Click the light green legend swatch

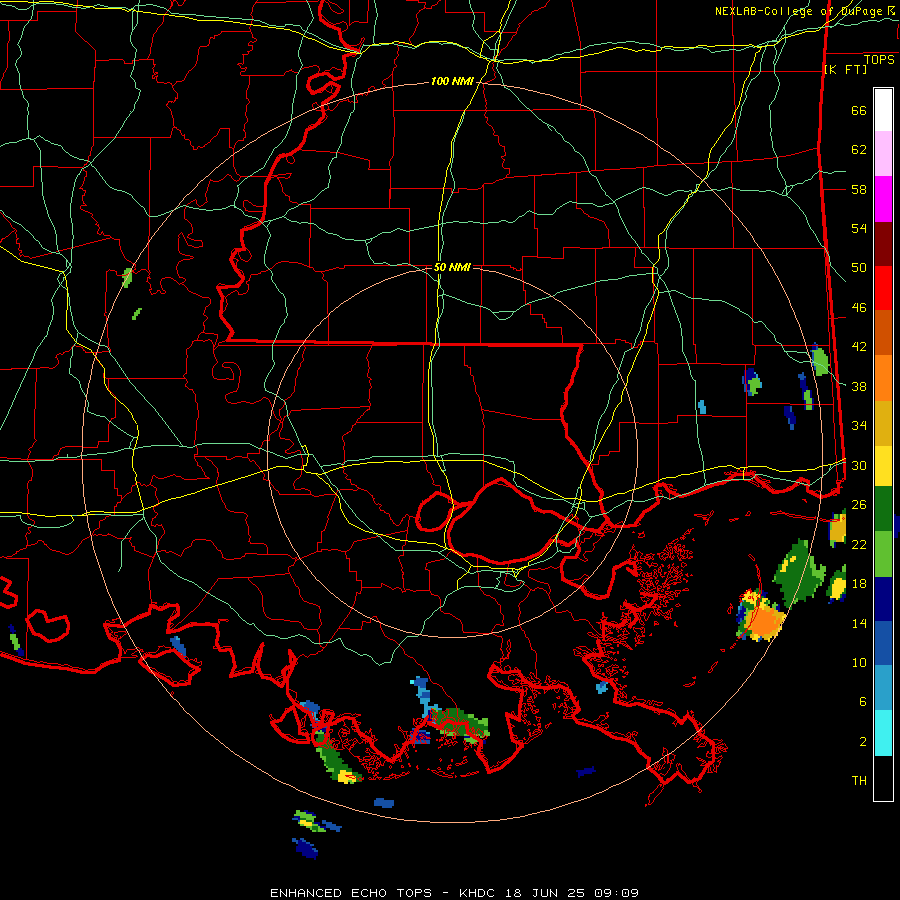(883, 554)
